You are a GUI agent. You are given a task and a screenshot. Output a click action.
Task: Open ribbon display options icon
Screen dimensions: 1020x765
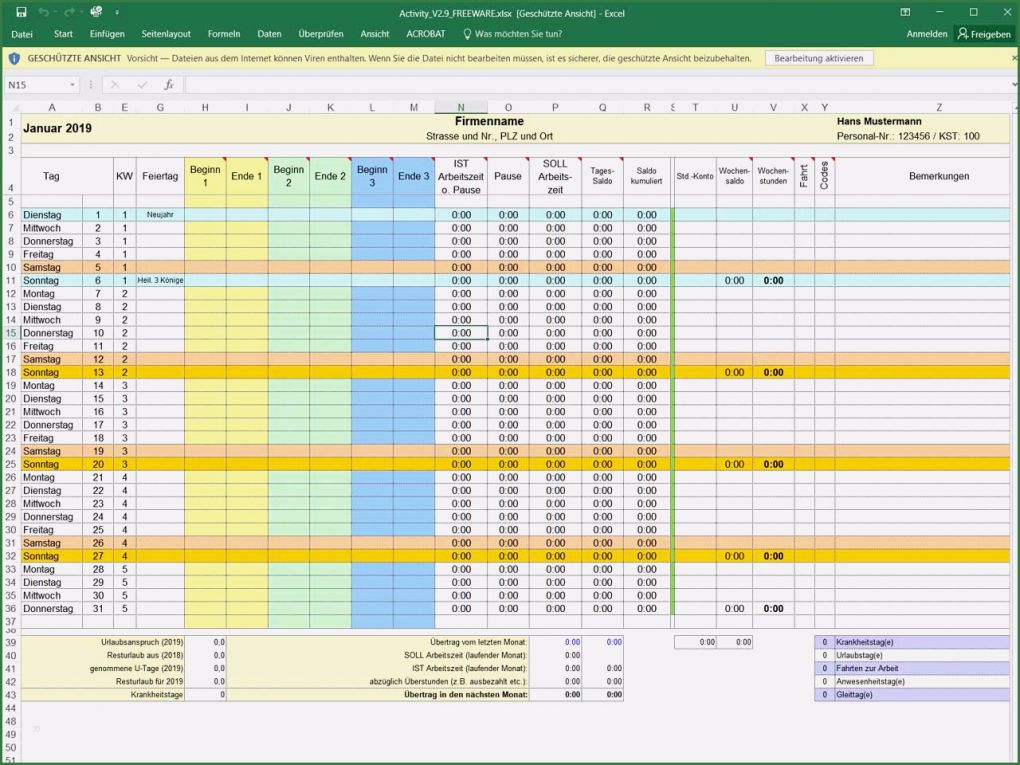(x=906, y=12)
